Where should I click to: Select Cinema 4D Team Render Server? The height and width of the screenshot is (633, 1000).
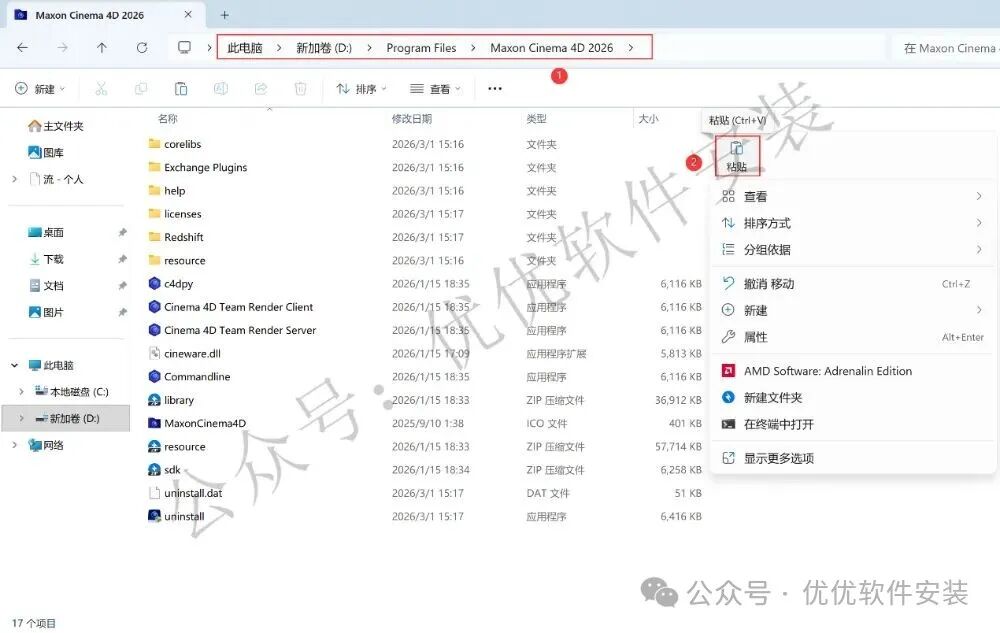[240, 330]
